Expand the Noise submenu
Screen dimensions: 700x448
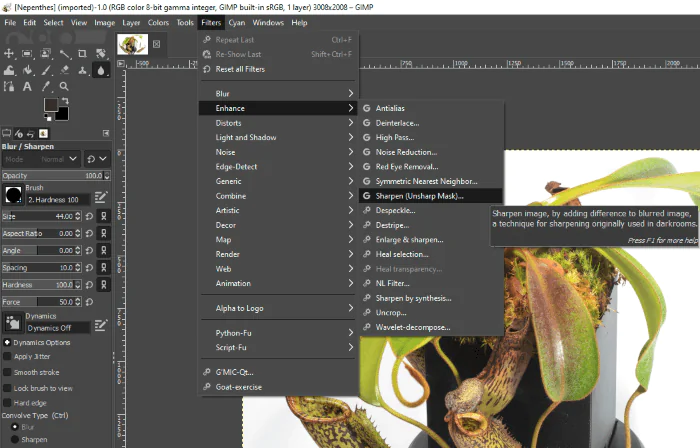coord(277,152)
